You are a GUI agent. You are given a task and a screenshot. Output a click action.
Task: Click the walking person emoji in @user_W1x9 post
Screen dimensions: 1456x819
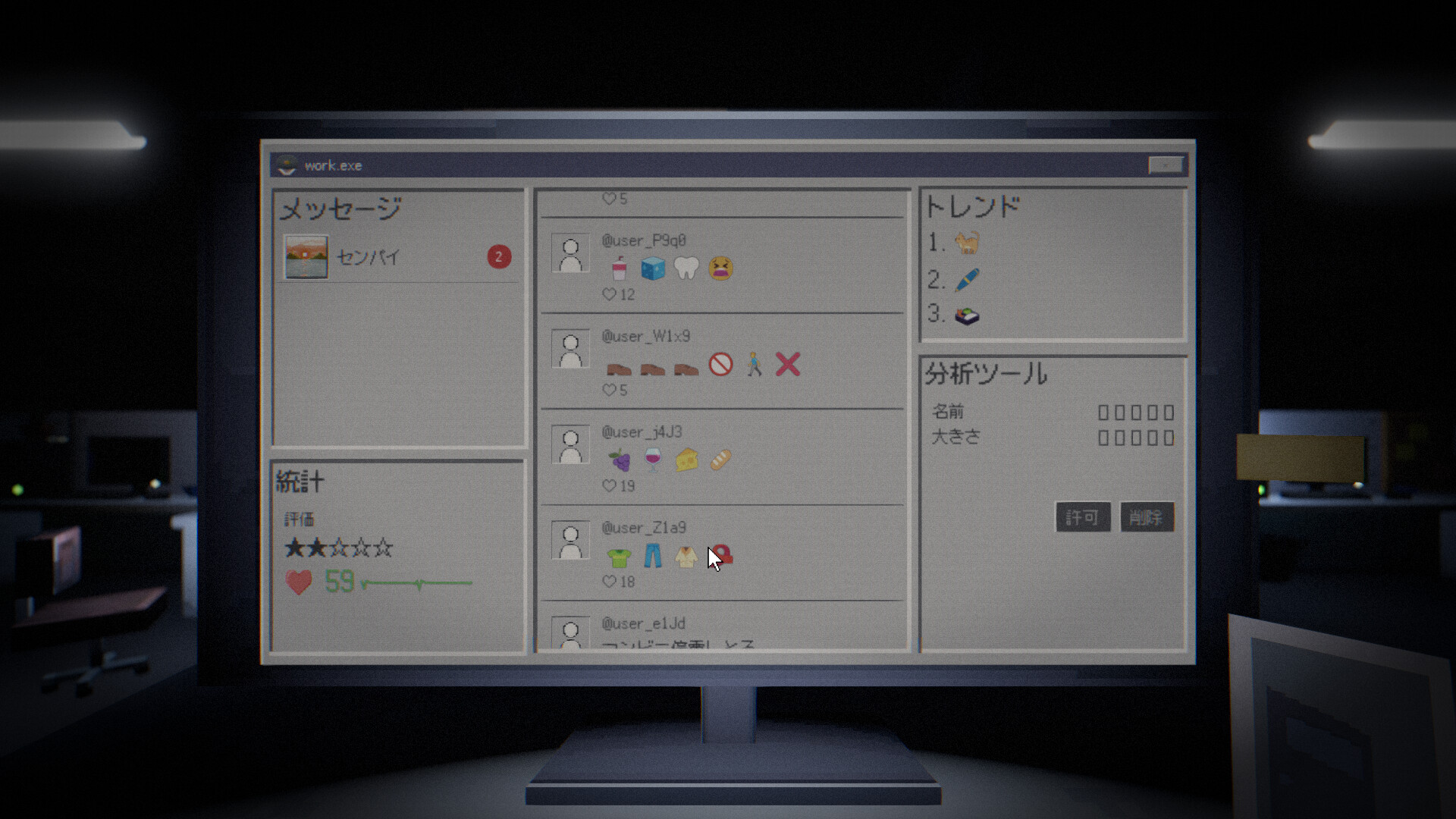point(754,364)
